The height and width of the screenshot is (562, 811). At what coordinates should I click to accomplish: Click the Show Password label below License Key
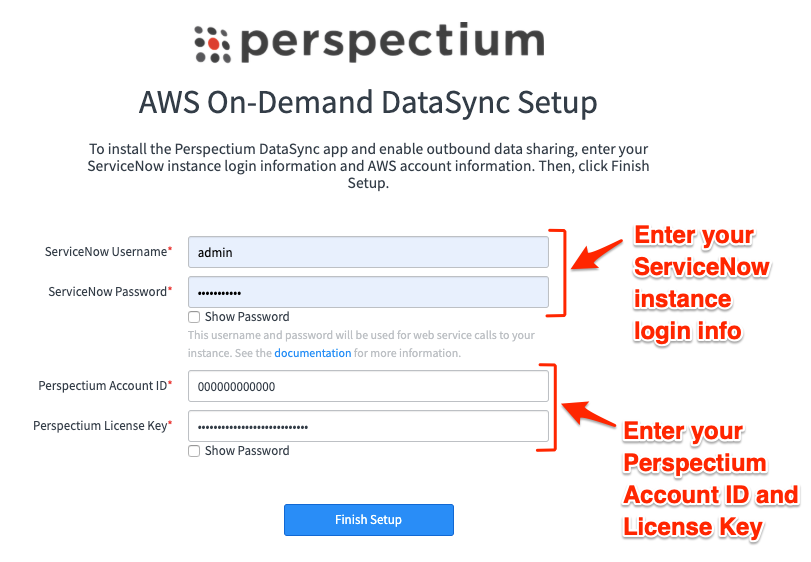tap(247, 450)
